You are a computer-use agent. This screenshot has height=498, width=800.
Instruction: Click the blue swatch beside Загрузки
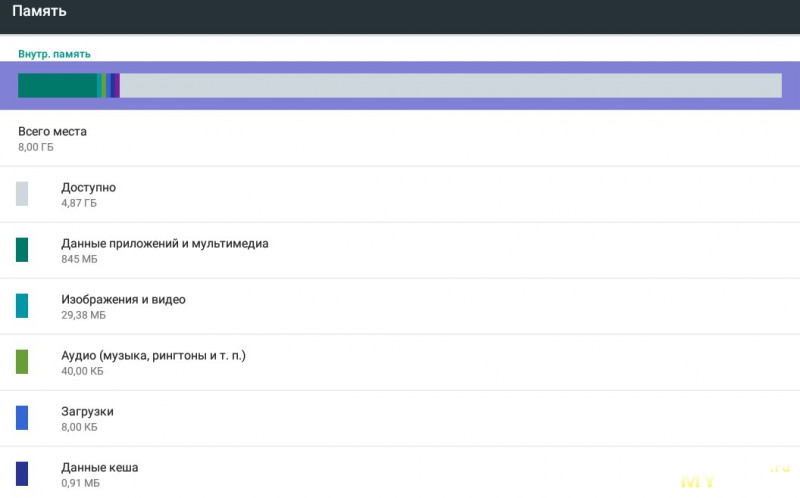22,418
